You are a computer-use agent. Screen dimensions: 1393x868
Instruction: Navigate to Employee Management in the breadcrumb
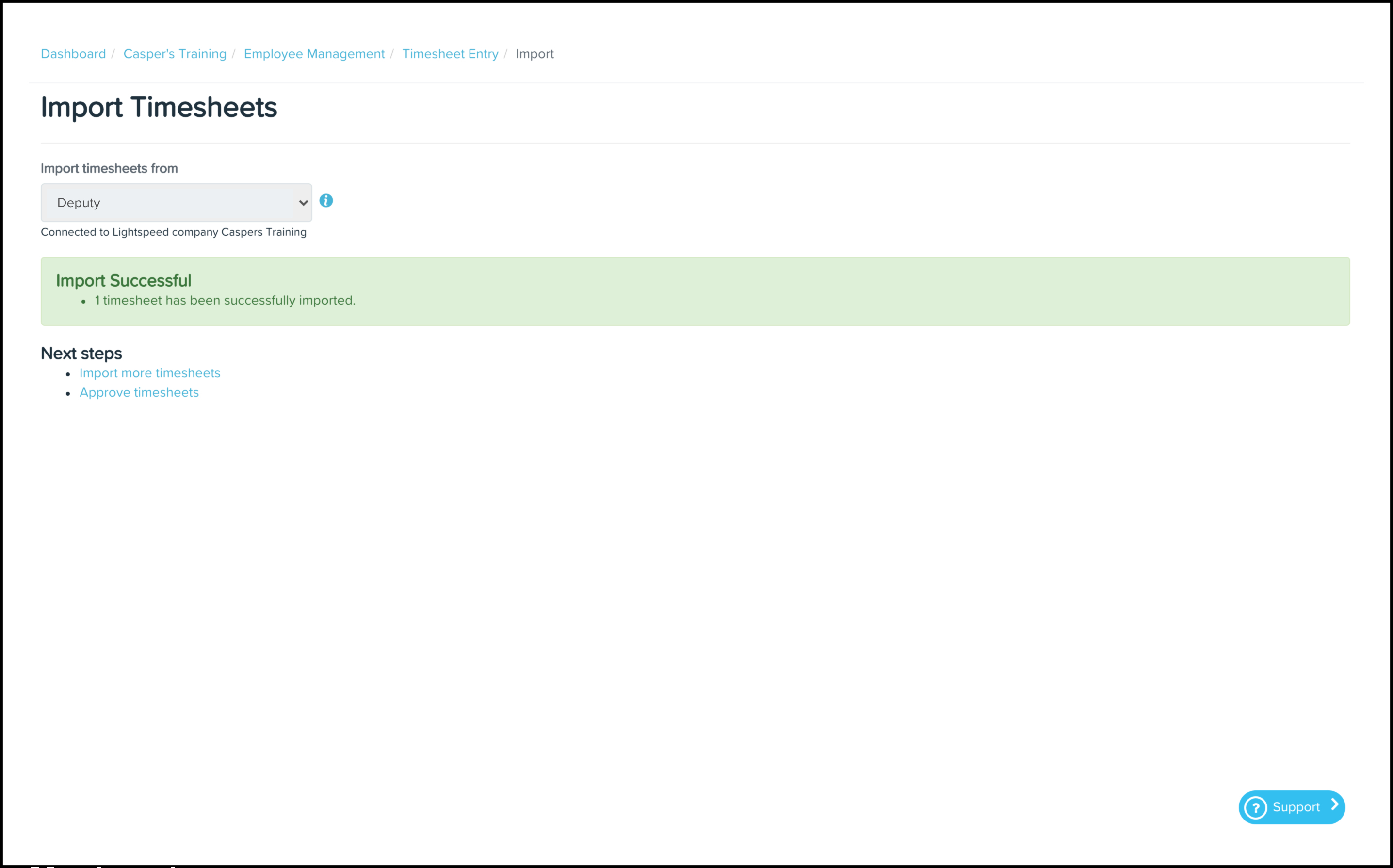click(314, 54)
